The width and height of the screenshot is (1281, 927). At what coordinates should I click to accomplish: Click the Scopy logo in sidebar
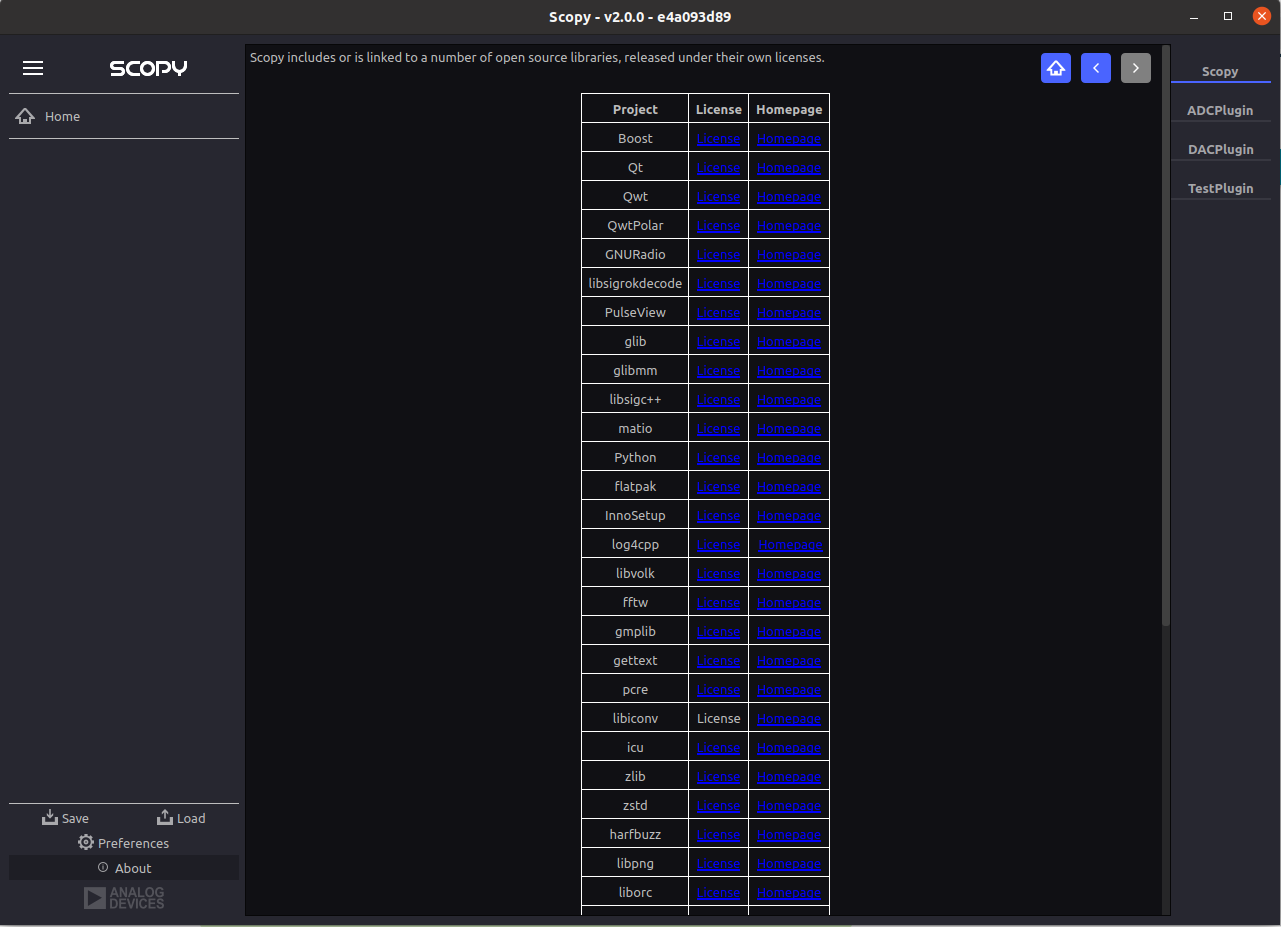pyautogui.click(x=148, y=68)
